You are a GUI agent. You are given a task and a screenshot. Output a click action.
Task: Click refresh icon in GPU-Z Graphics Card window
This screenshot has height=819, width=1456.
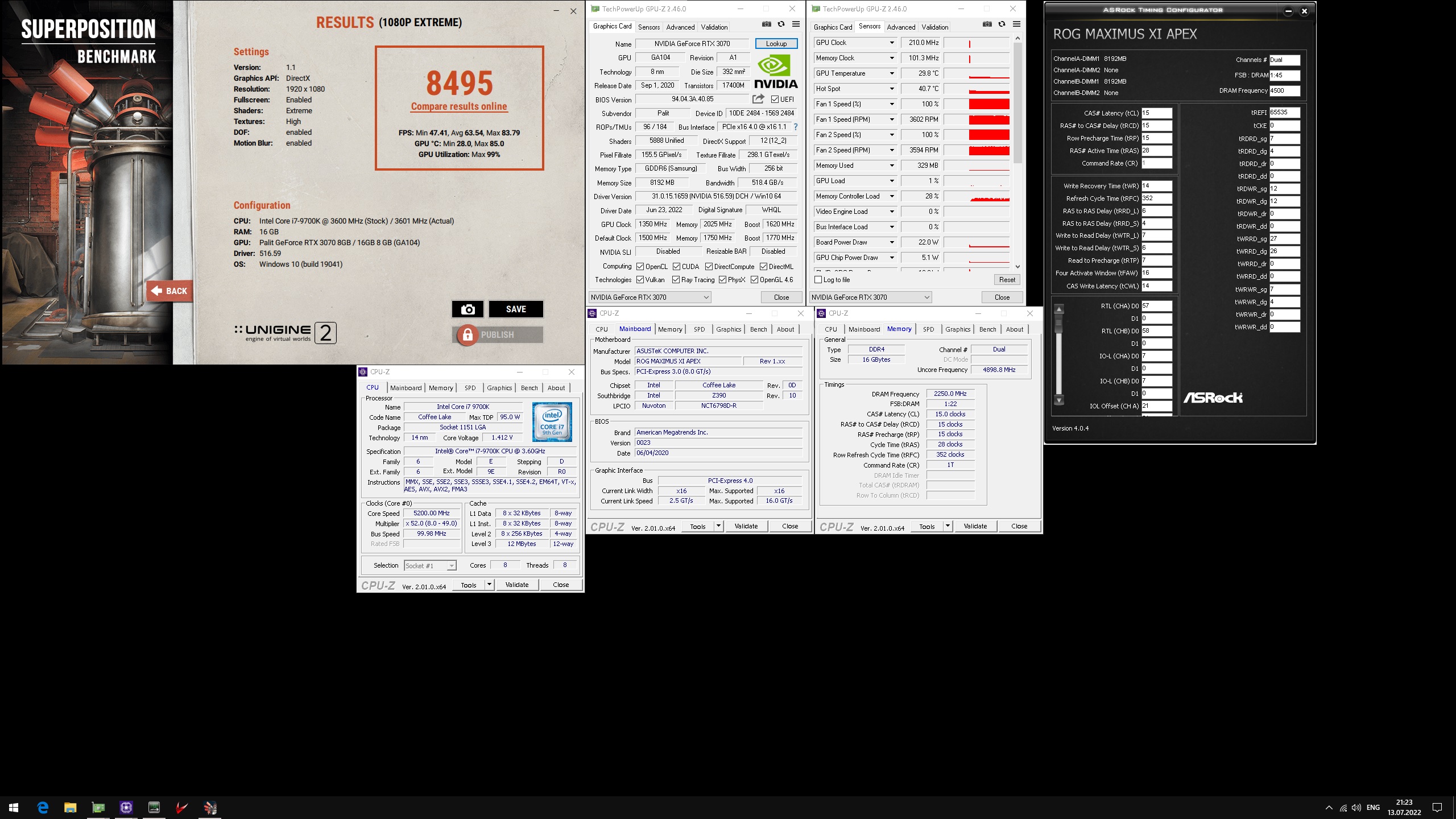pos(781,24)
